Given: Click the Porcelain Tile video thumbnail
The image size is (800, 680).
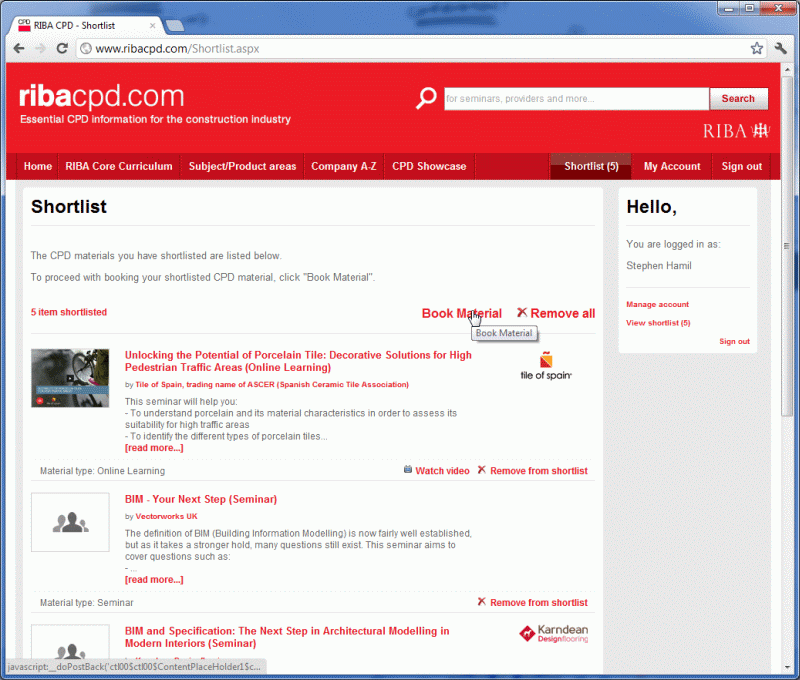Looking at the screenshot, I should pyautogui.click(x=70, y=378).
